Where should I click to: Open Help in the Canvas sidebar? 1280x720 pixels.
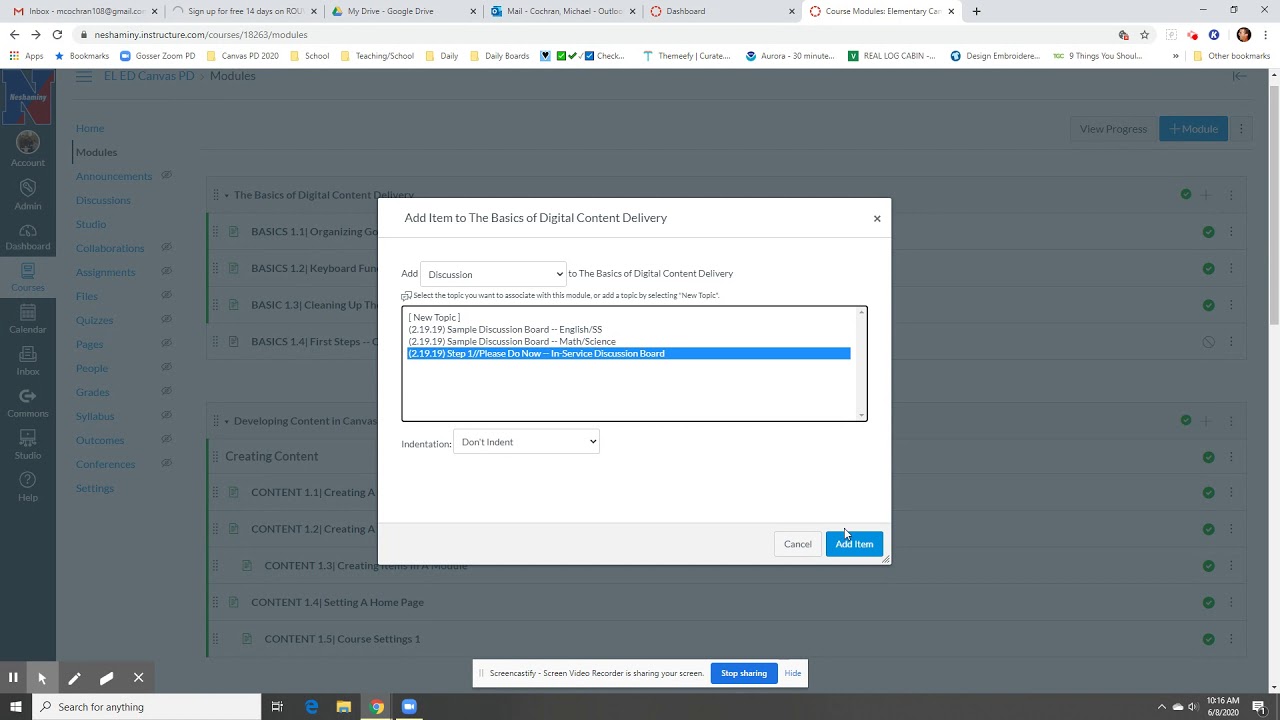pos(28,487)
